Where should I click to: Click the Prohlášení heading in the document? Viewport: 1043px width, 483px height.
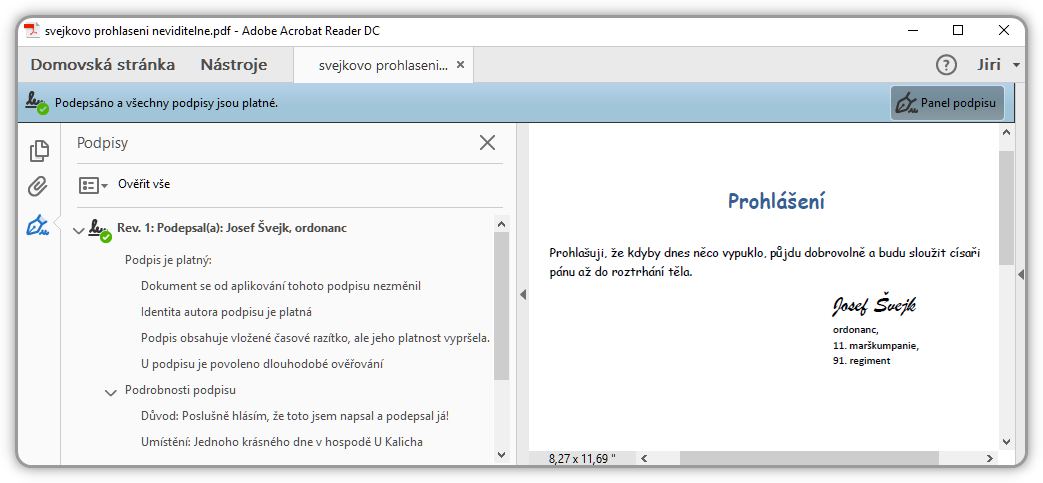coord(776,200)
